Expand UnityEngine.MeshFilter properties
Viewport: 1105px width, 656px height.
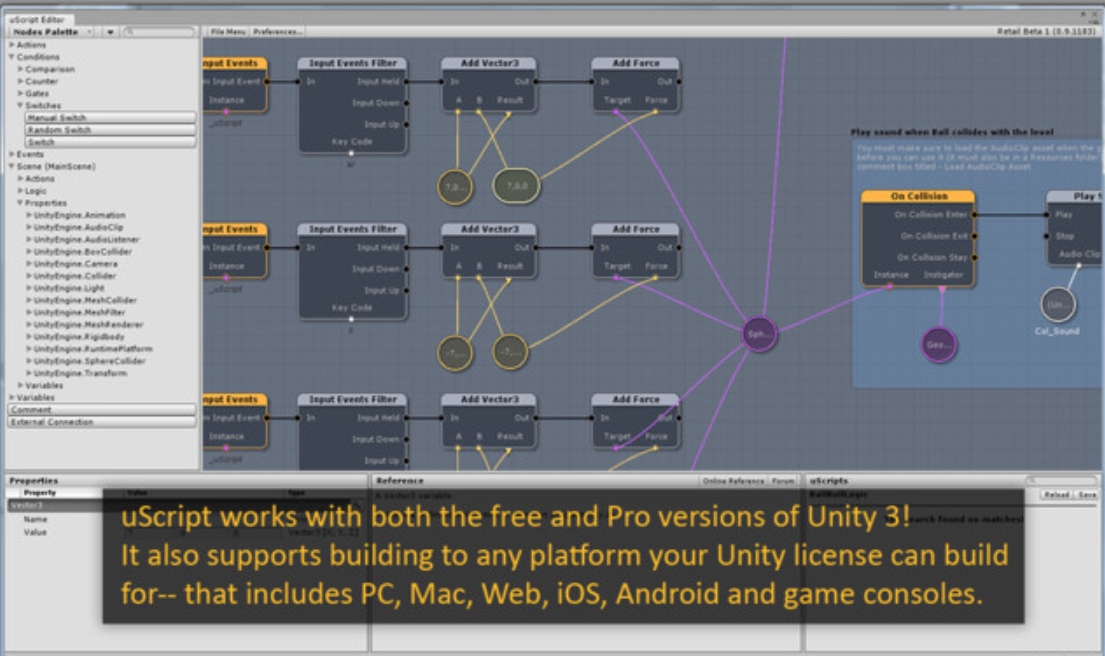29,312
